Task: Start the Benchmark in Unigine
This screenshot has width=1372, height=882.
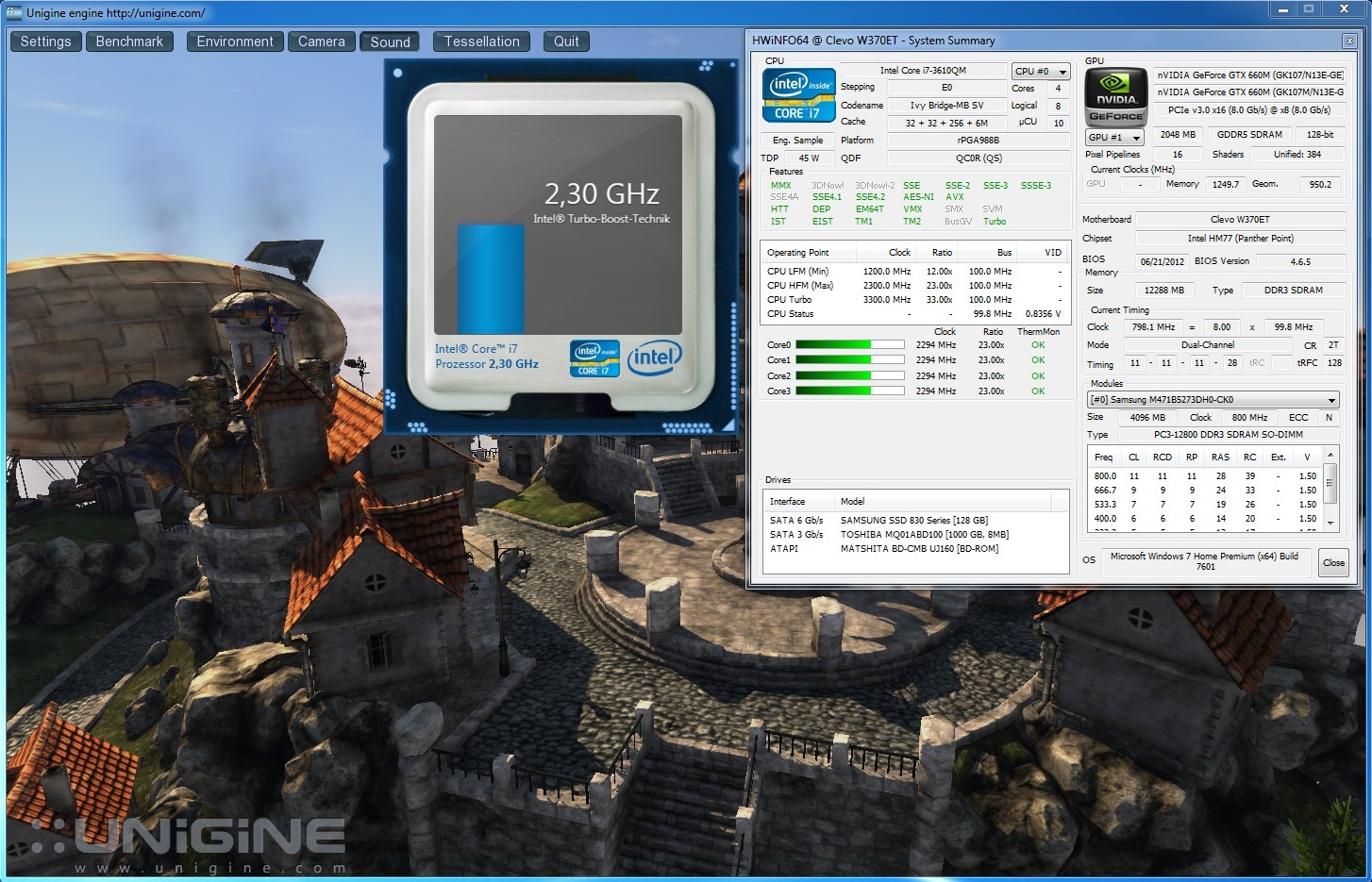Action: coord(129,42)
